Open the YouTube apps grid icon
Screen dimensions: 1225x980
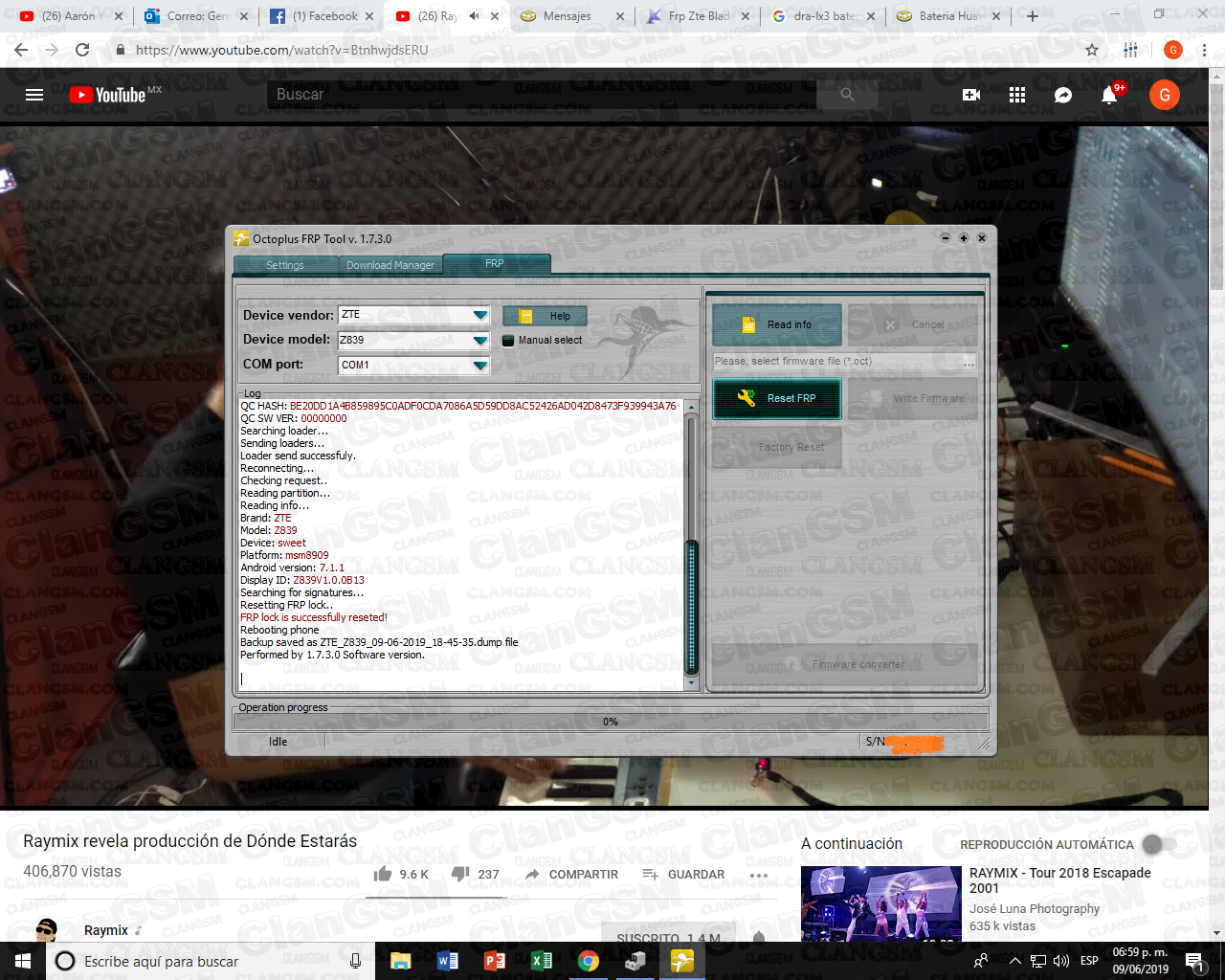point(1017,95)
